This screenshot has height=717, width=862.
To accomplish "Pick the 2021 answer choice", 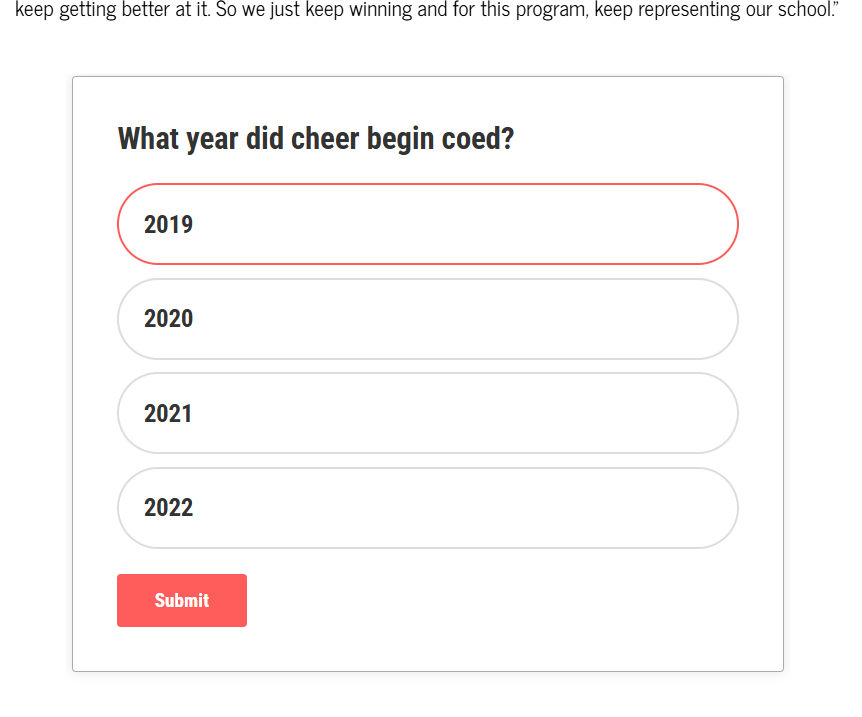I will click(427, 413).
